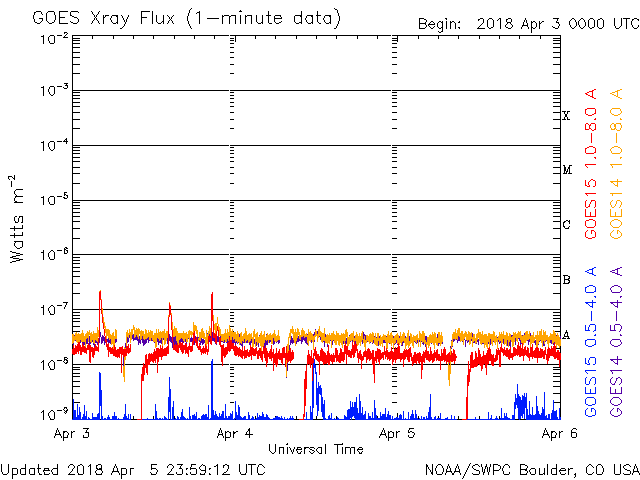The width and height of the screenshot is (640, 480).
Task: Click the M flare class marker
Action: click(566, 170)
